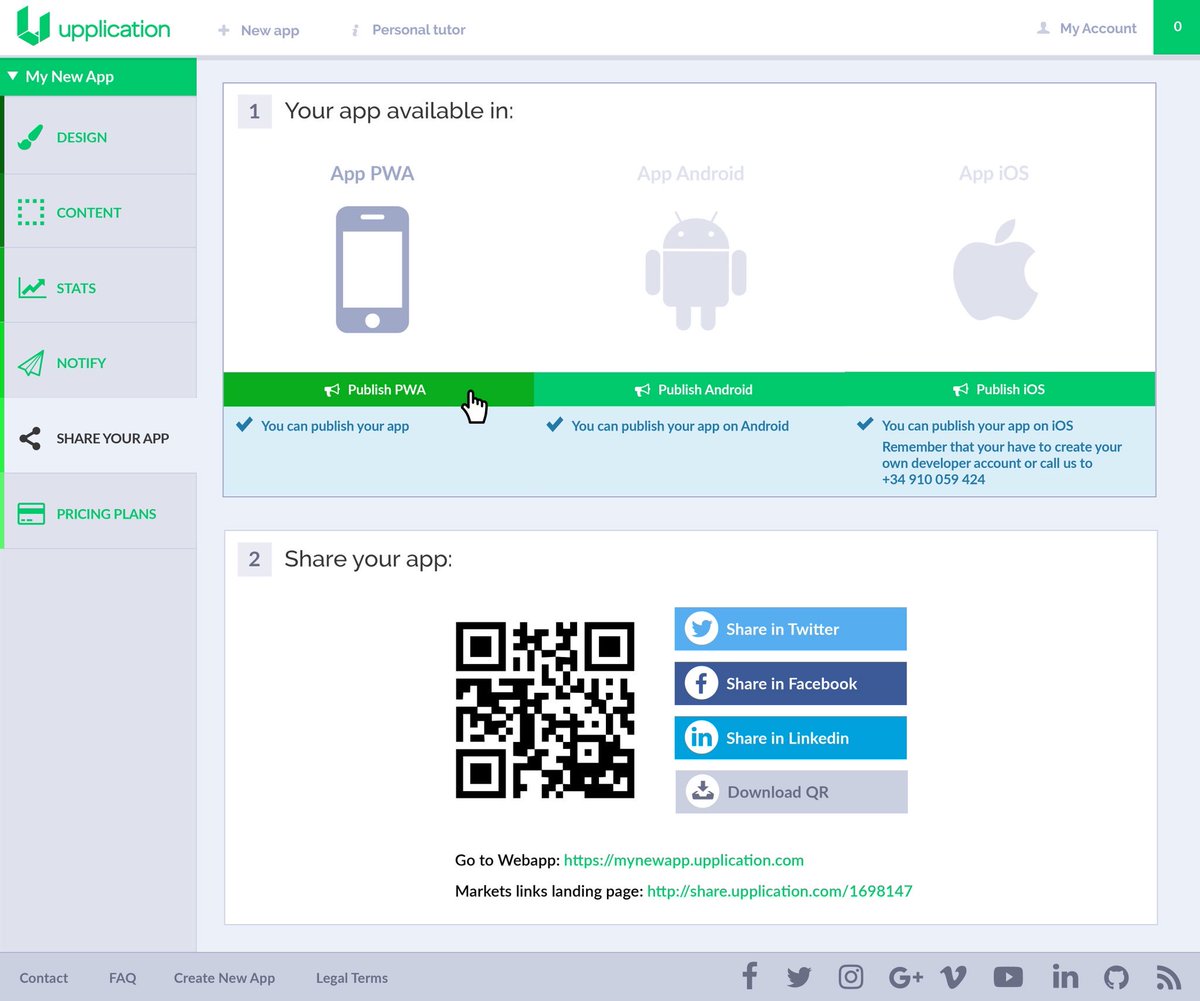Screen dimensions: 1200x1001
Task: Open Legal Terms in footer
Action: click(352, 978)
